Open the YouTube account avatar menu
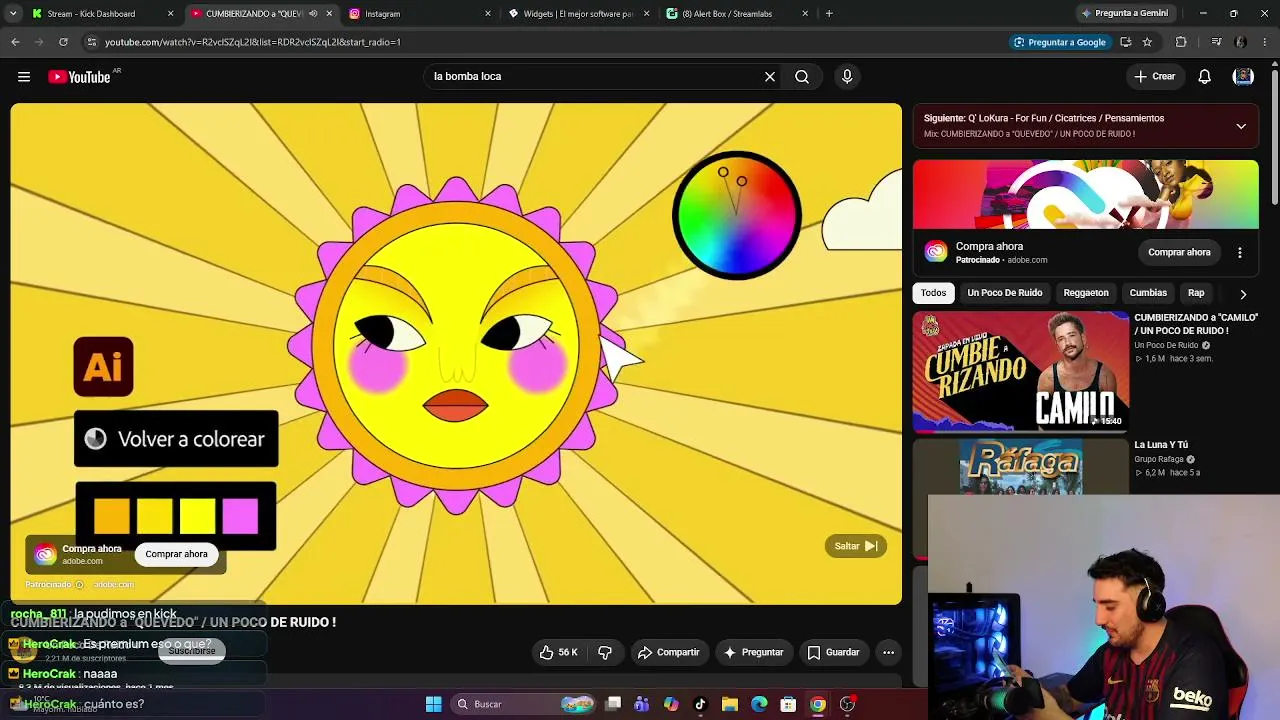Image resolution: width=1280 pixels, height=720 pixels. (x=1244, y=77)
